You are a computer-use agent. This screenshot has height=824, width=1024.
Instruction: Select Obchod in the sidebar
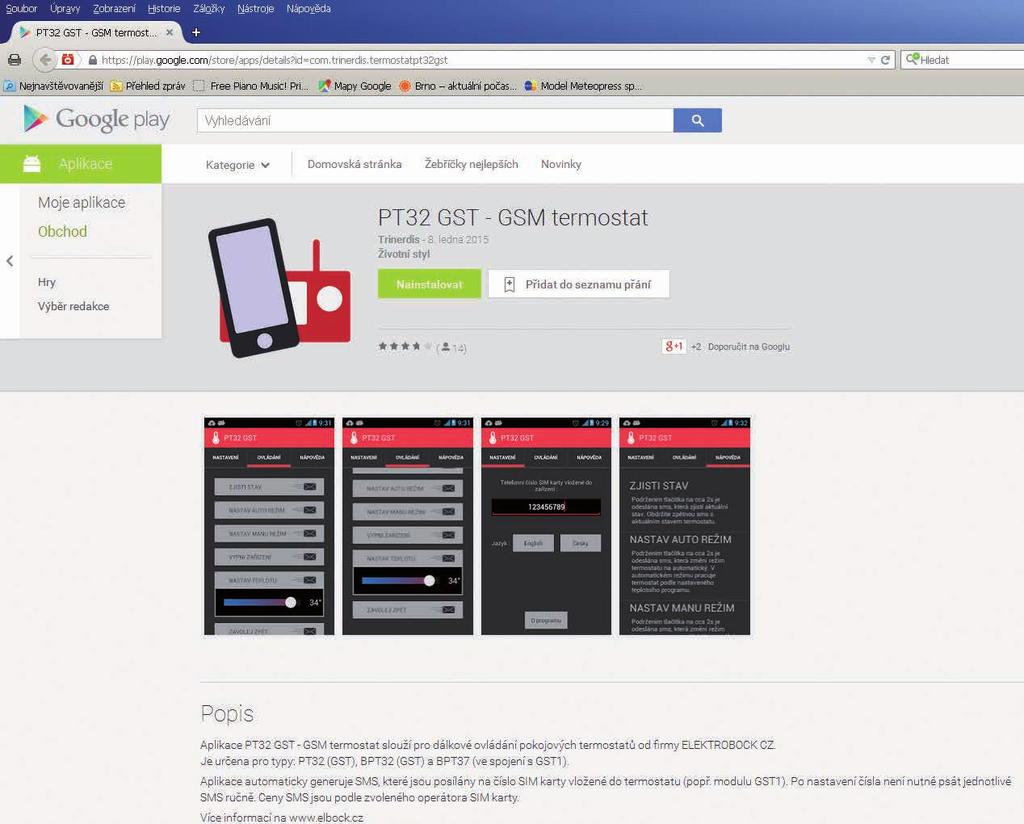coord(63,231)
